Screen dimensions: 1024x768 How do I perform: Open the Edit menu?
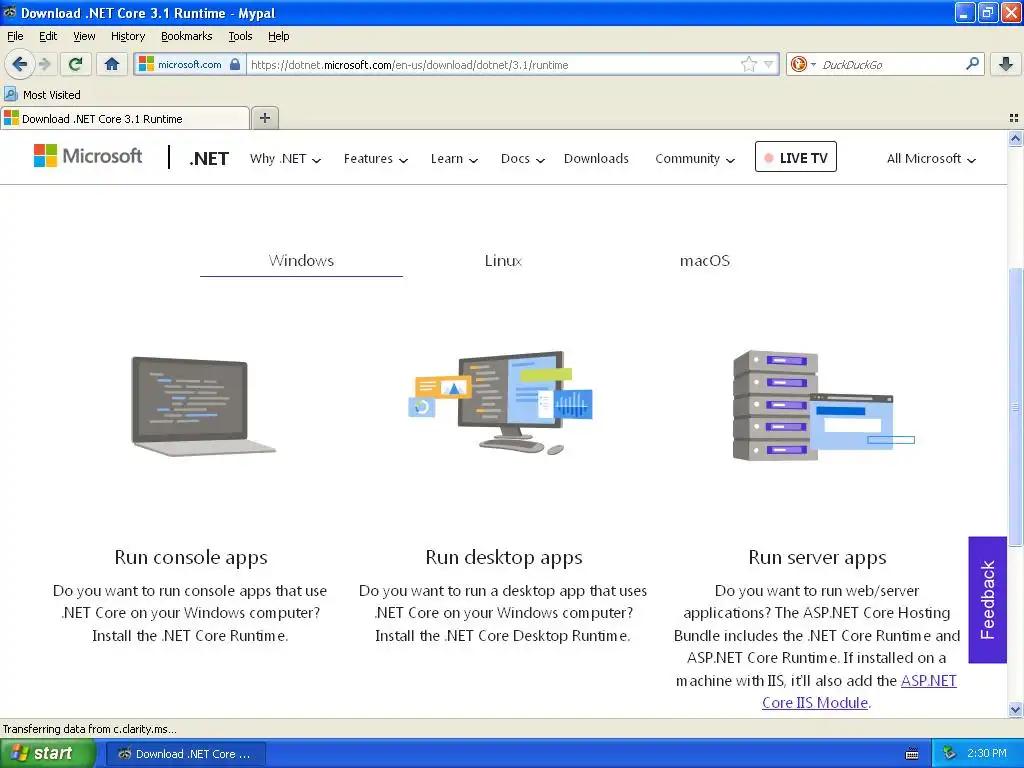48,36
